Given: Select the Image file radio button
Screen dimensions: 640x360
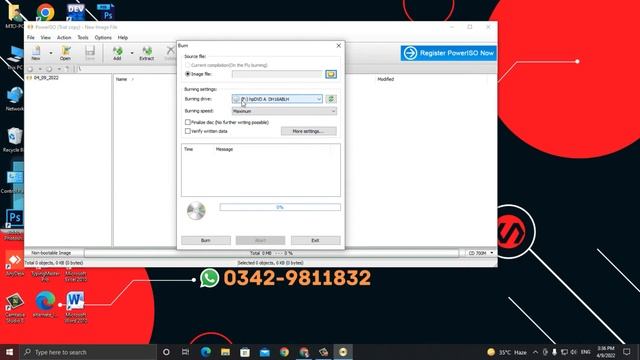Looking at the screenshot, I should point(188,74).
